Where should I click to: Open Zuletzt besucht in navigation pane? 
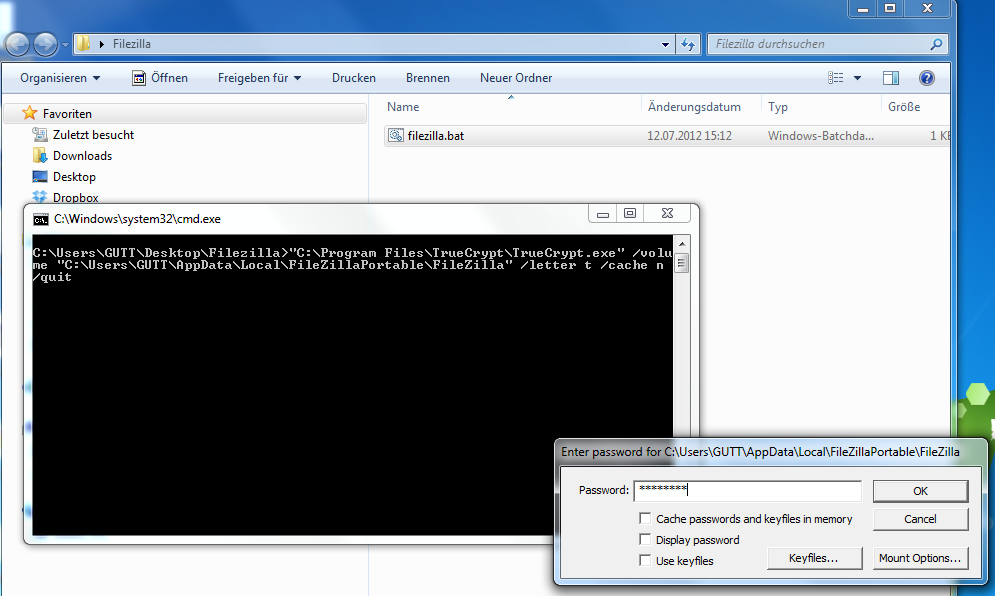[x=93, y=135]
